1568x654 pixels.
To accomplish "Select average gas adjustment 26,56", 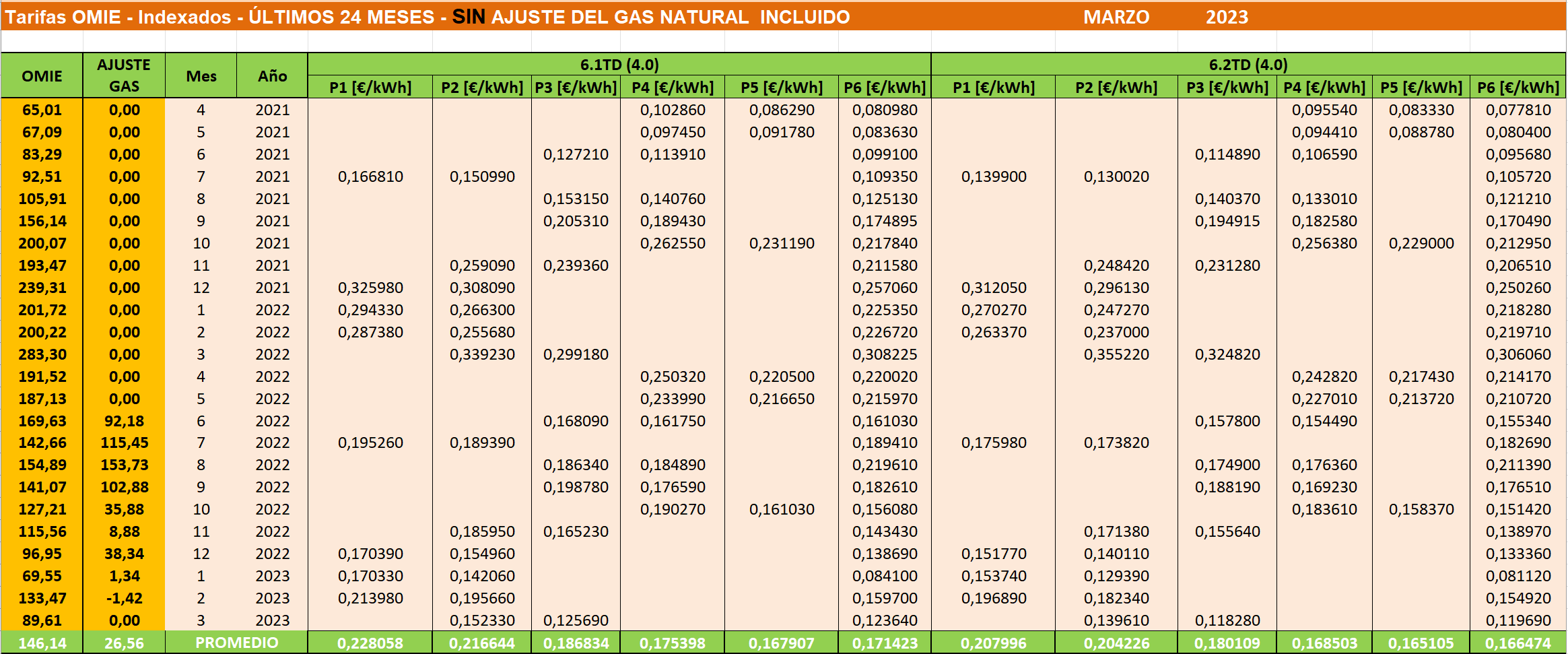I will 124,643.
